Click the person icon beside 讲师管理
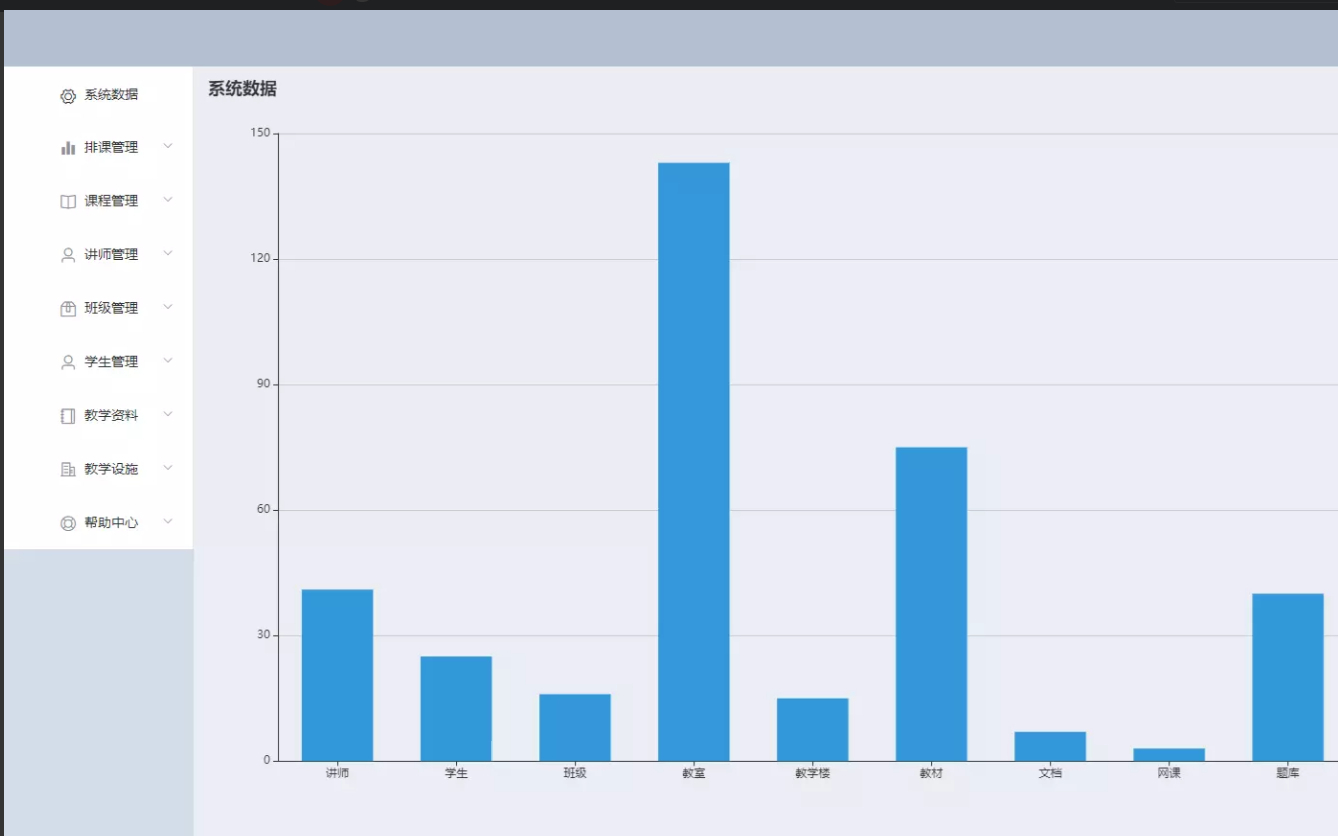 pyautogui.click(x=68, y=255)
